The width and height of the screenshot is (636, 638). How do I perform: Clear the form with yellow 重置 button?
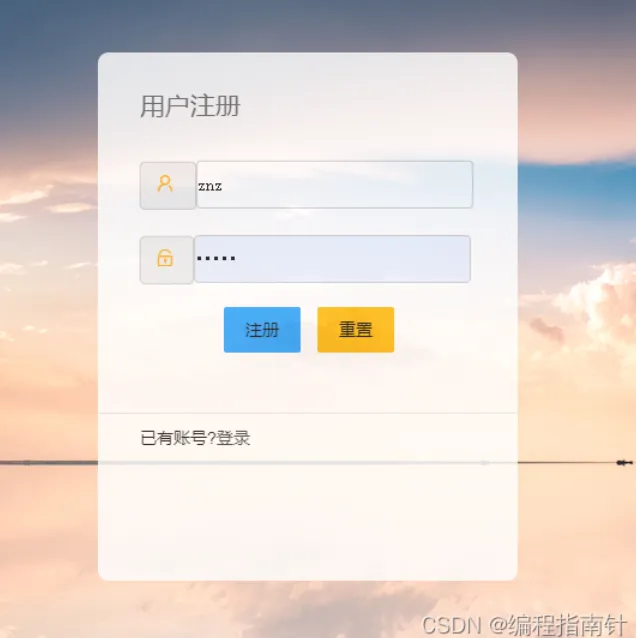coord(356,330)
